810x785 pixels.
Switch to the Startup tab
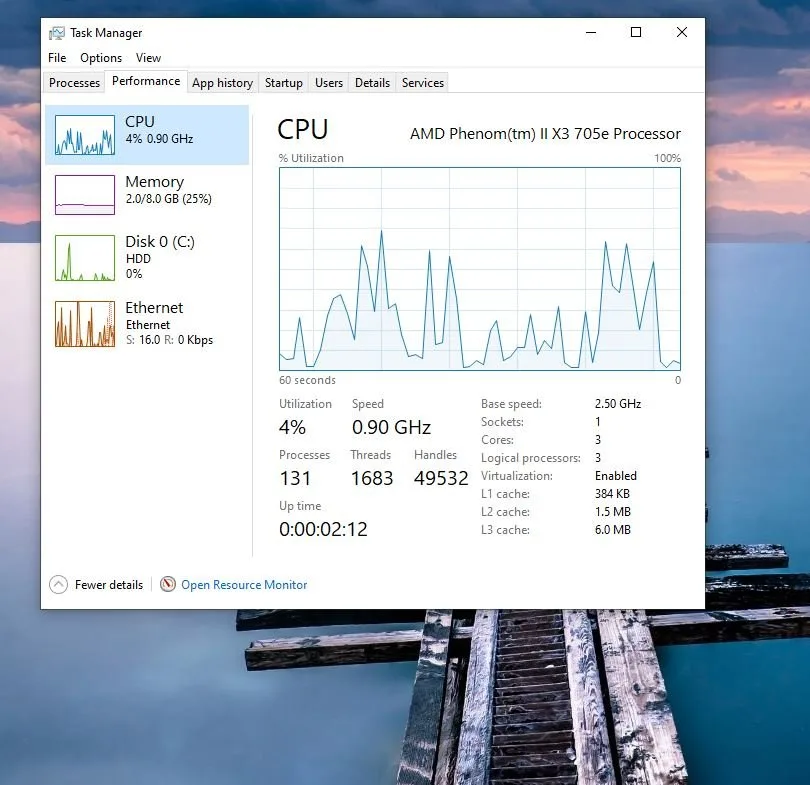pyautogui.click(x=283, y=83)
